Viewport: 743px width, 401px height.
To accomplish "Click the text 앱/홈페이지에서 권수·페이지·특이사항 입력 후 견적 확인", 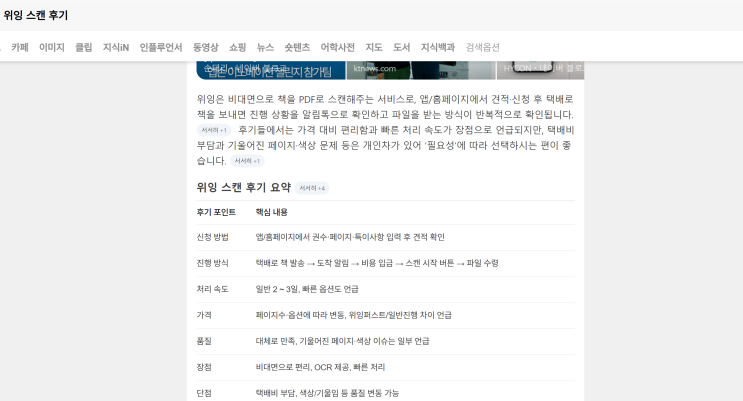I will pyautogui.click(x=350, y=237).
